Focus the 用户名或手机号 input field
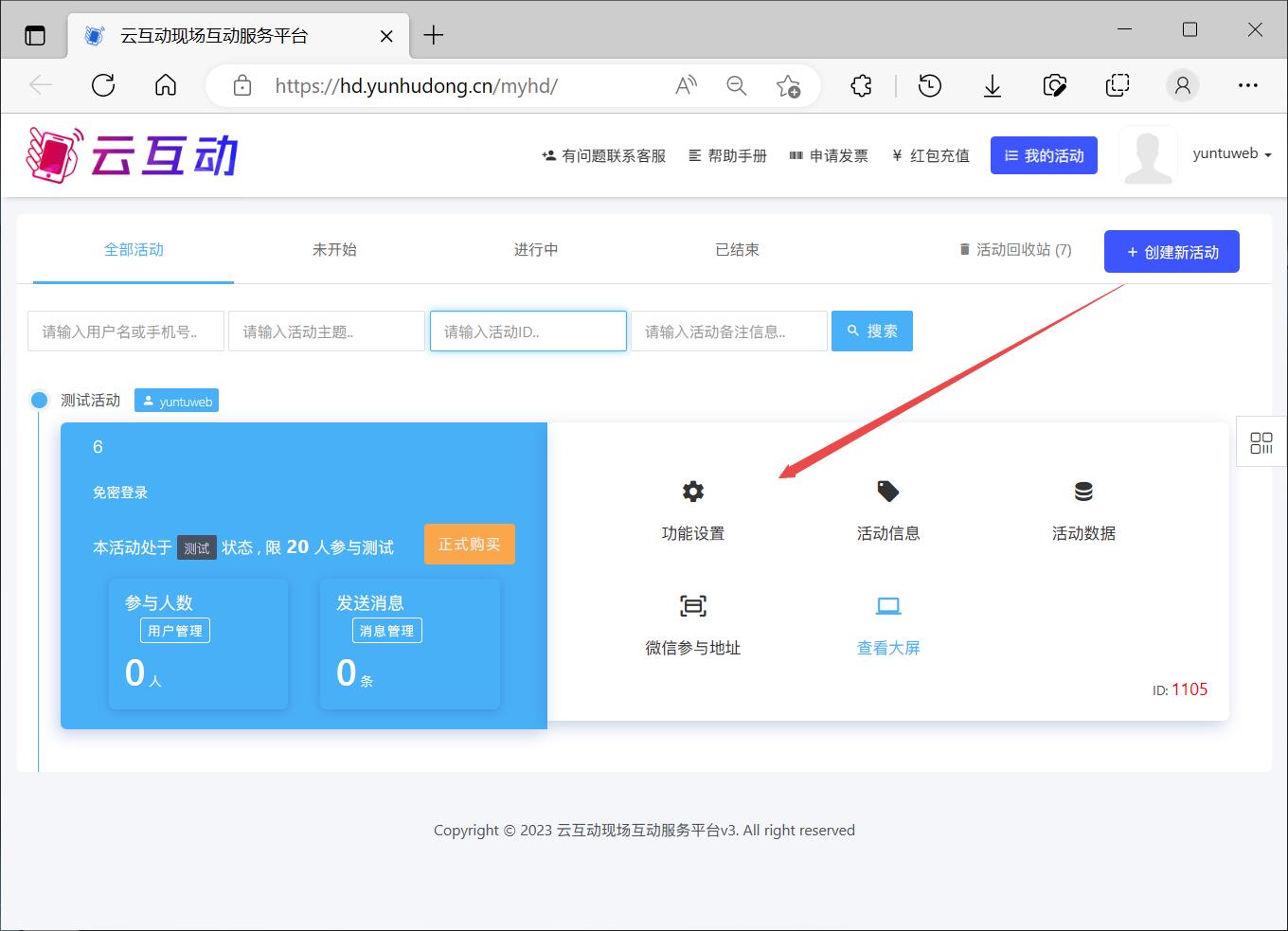1288x931 pixels. [126, 331]
